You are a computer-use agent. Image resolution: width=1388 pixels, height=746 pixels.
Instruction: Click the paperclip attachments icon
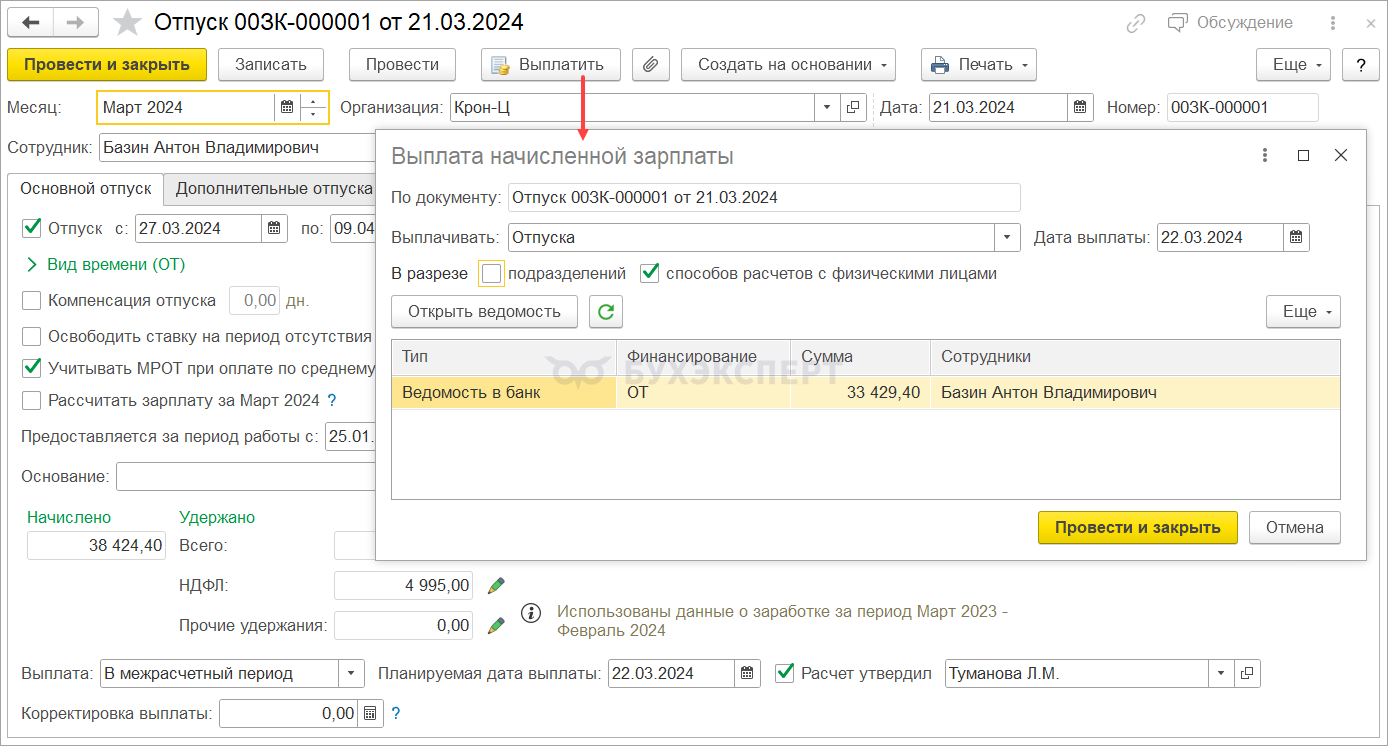coord(650,65)
